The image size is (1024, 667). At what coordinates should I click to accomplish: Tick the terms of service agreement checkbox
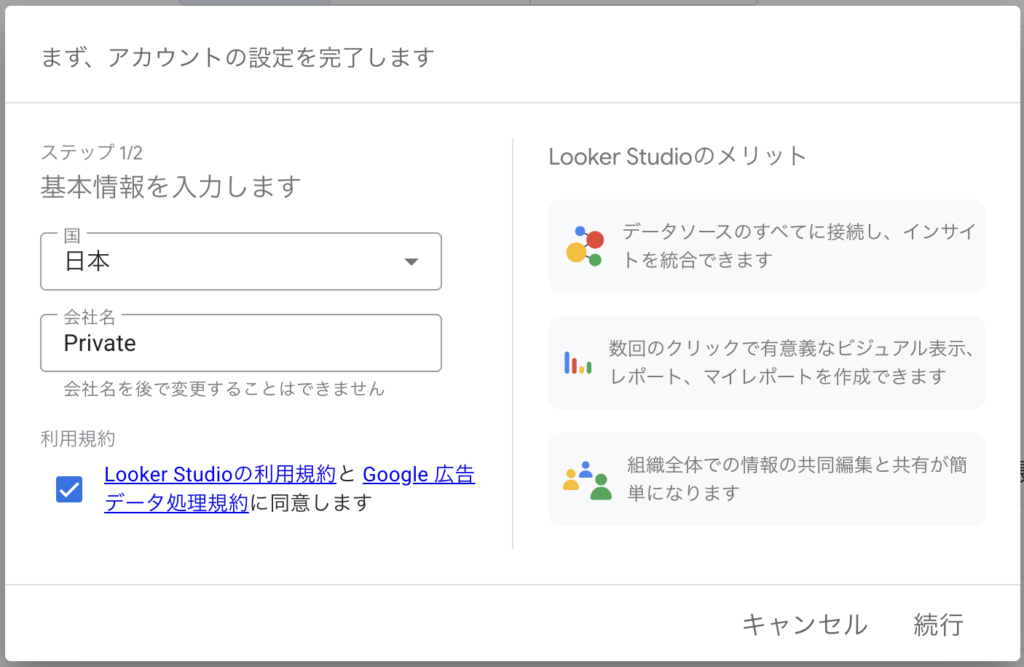point(69,489)
